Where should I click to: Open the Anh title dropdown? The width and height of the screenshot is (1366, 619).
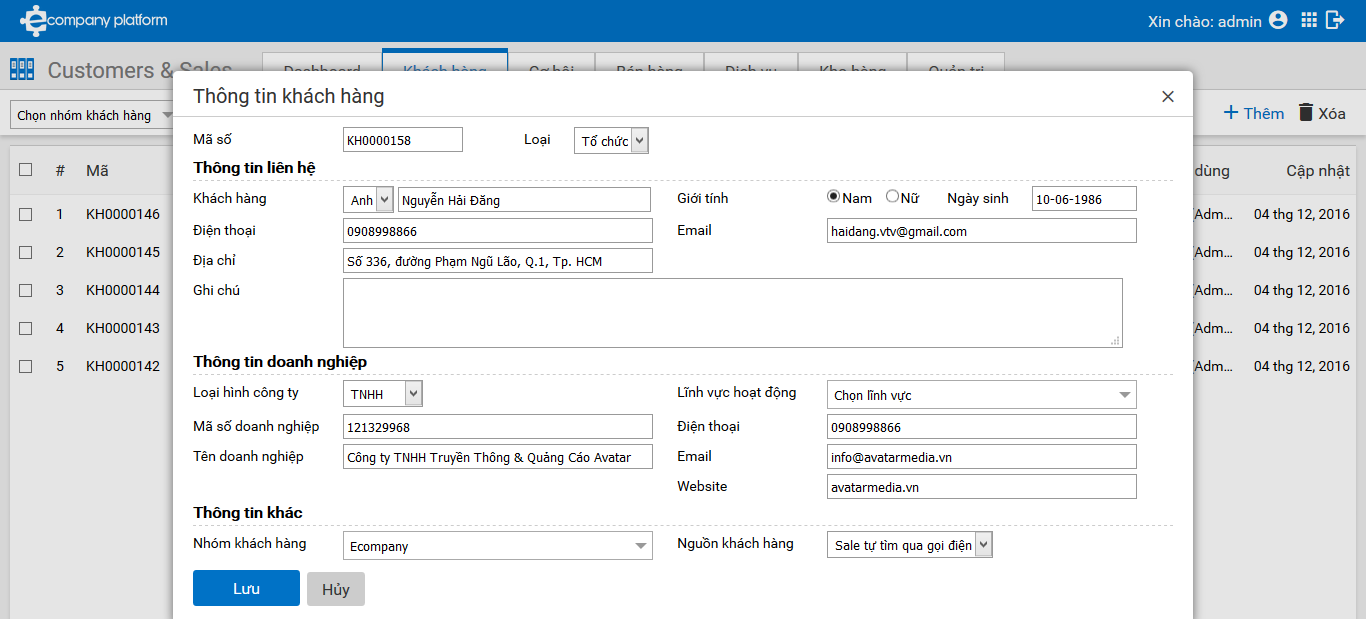coord(369,200)
